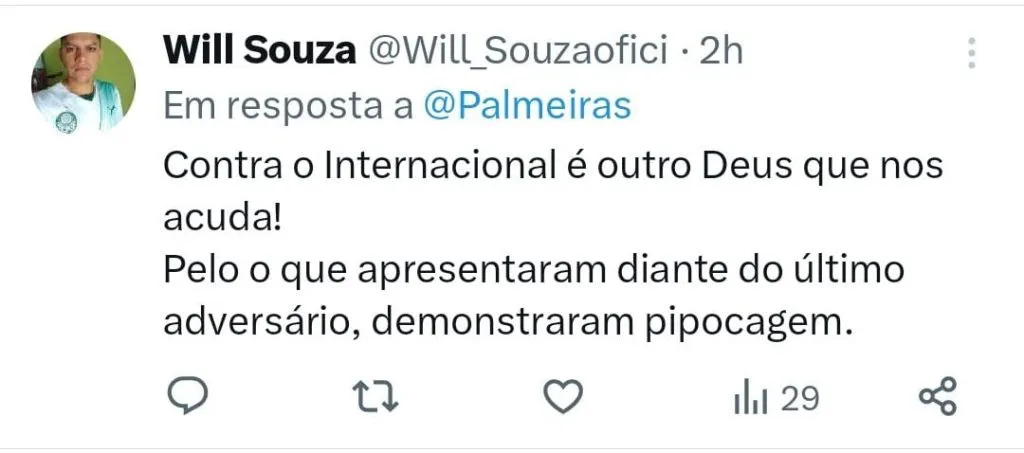The width and height of the screenshot is (1024, 453).
Task: Click the word 'Internacional' in the tweet
Action: click(x=440, y=166)
